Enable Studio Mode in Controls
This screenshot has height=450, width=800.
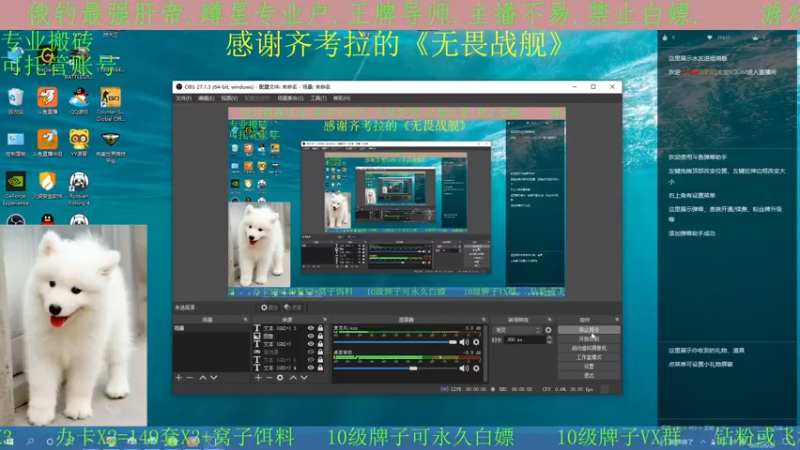pos(589,357)
